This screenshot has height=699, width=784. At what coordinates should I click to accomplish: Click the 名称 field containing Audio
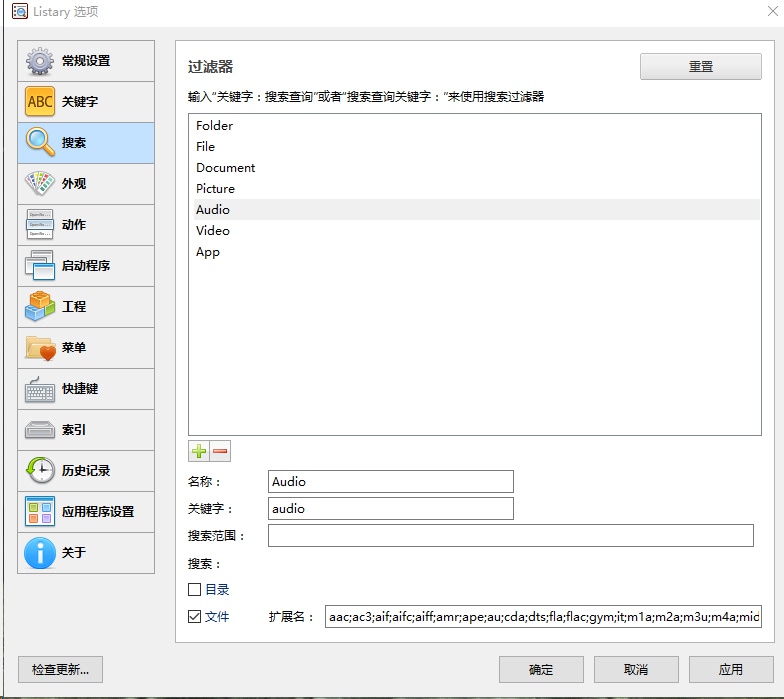390,482
